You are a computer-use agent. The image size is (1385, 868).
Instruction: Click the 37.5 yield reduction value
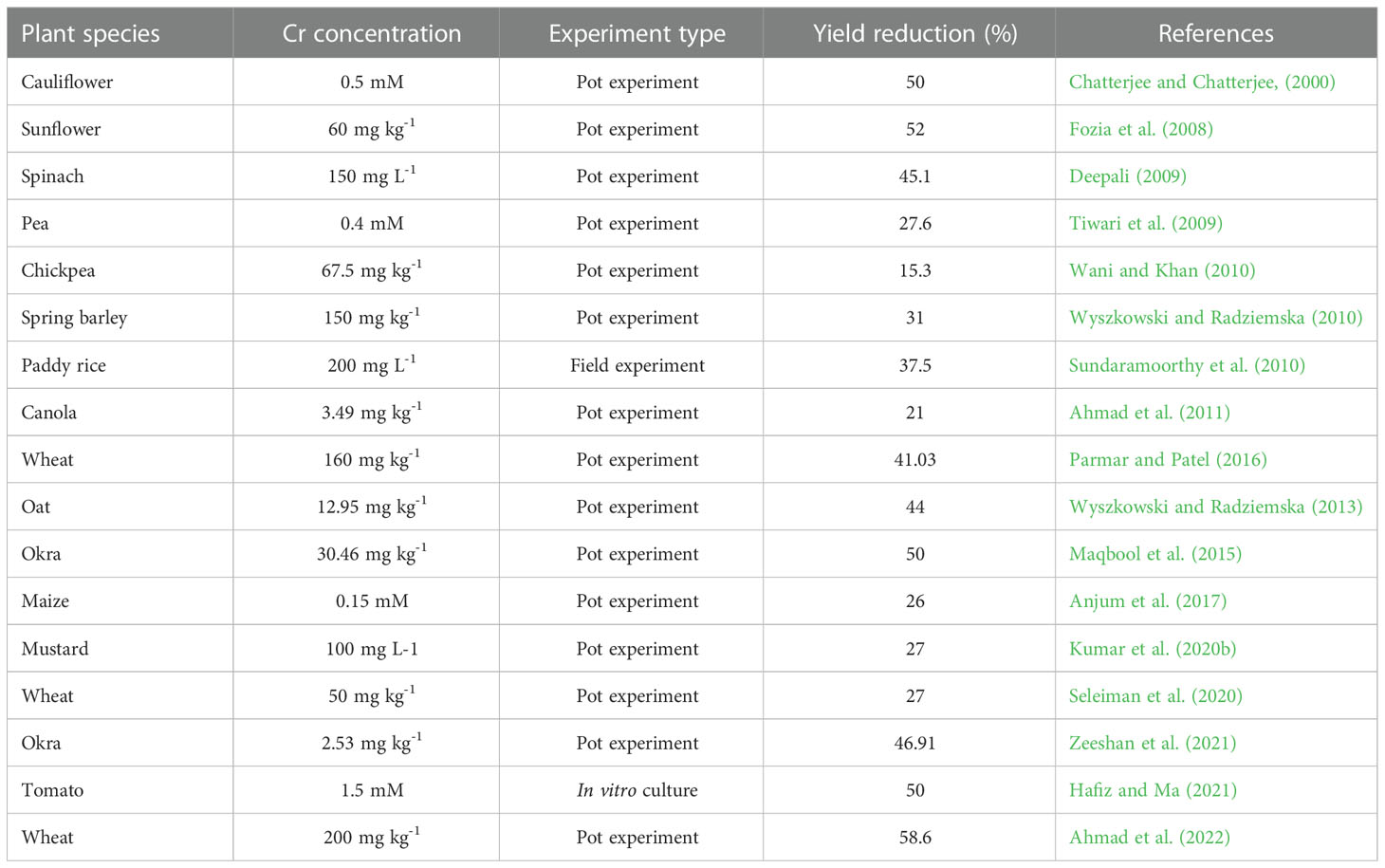pyautogui.click(x=914, y=365)
